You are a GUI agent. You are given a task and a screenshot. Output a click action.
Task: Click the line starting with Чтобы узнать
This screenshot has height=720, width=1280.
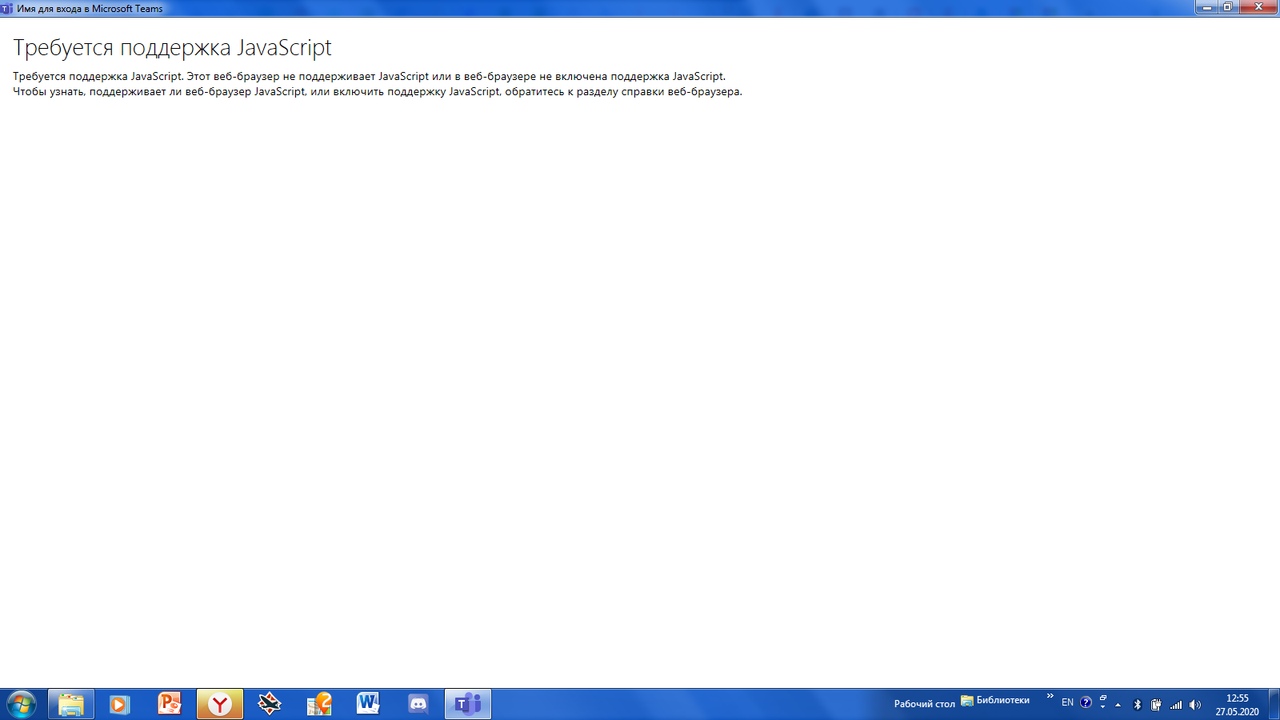[377, 92]
